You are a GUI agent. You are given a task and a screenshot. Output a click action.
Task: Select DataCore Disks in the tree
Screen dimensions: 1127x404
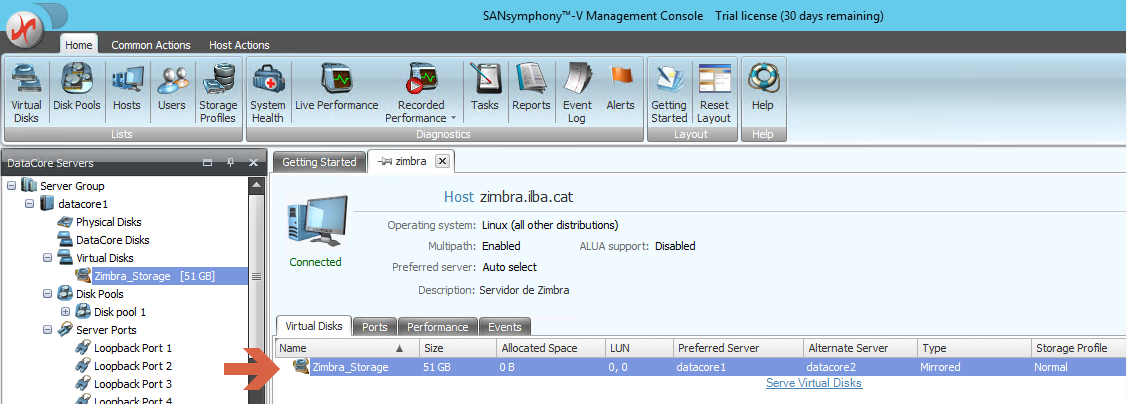(x=113, y=240)
